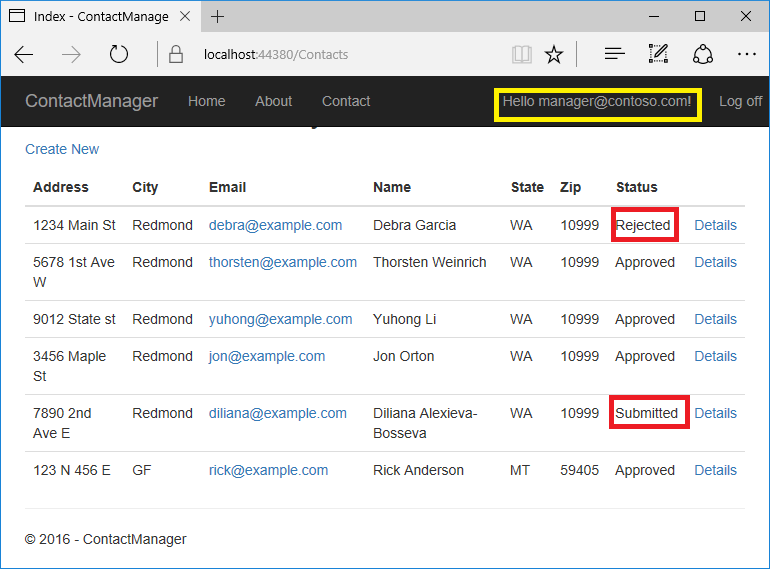The height and width of the screenshot is (569, 770).
Task: Click the Make a Web Note icon
Action: (658, 54)
